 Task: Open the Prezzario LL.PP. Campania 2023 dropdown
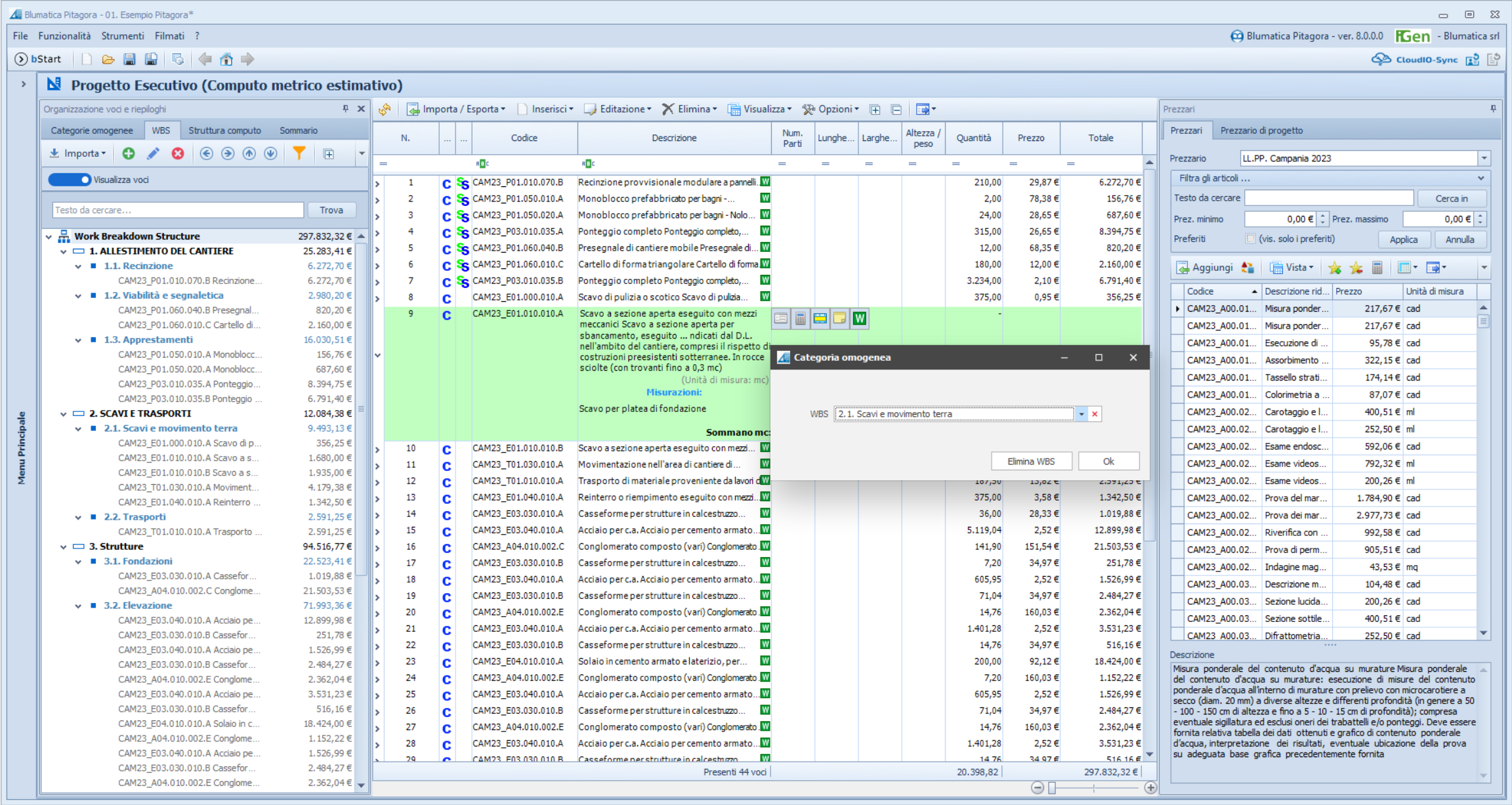[x=1484, y=158]
